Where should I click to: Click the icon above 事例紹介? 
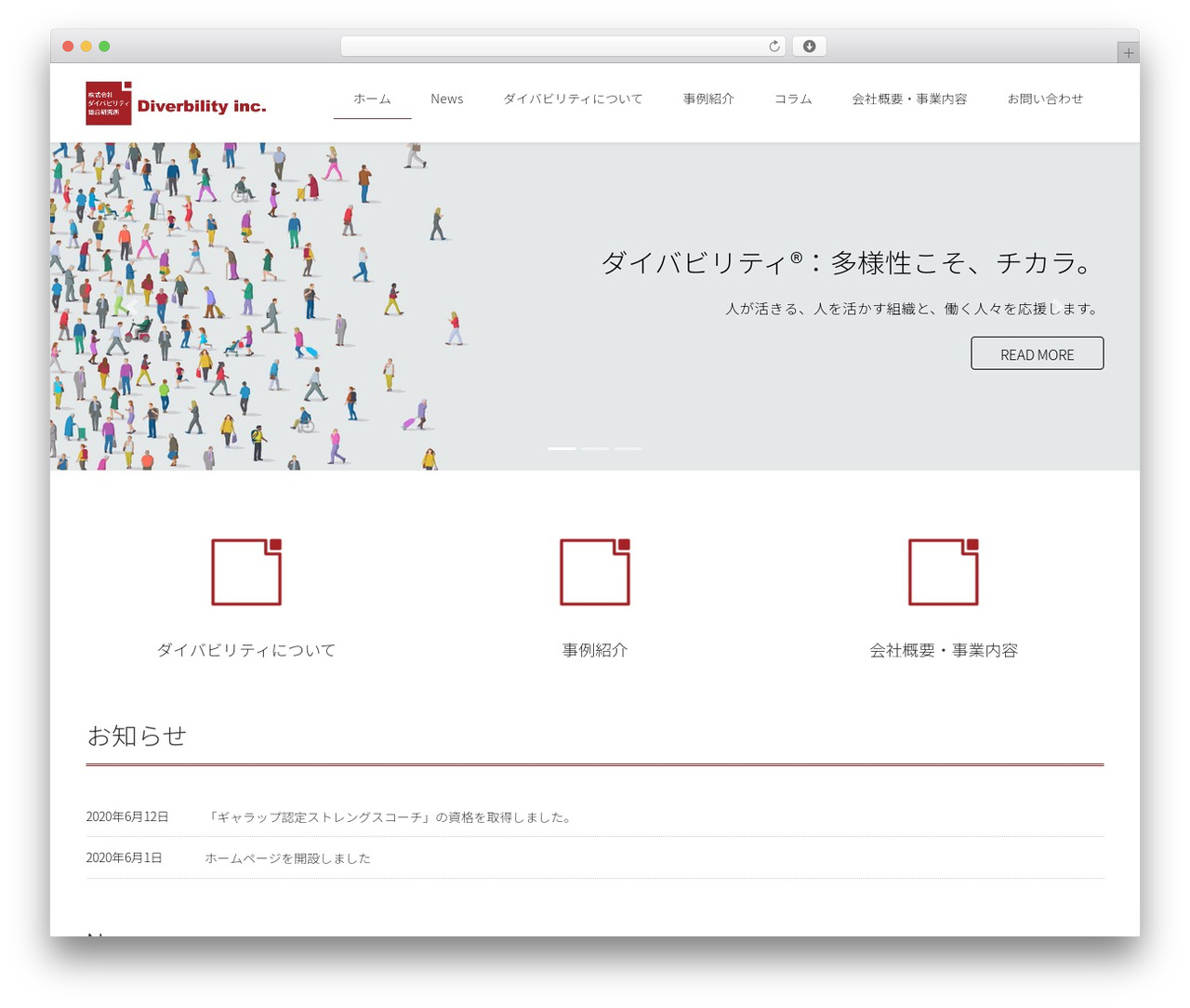tap(595, 572)
